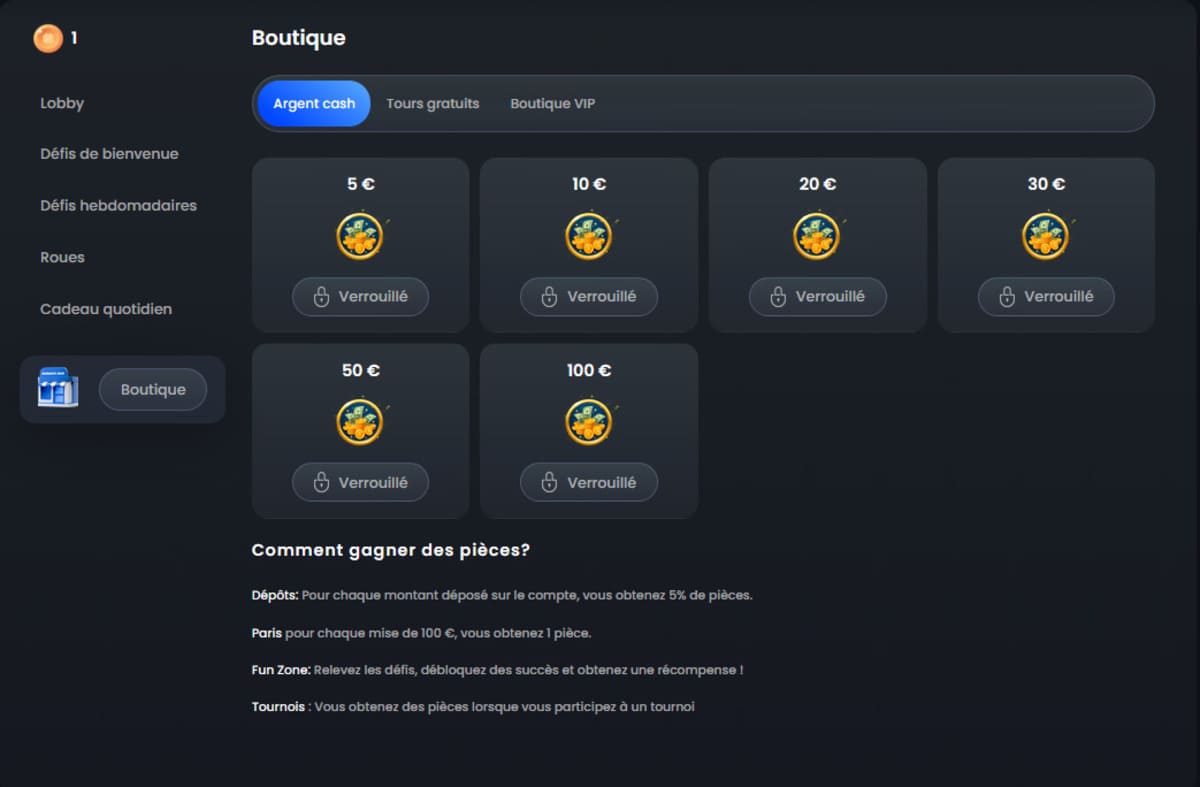Click the 30 € cash reward coin icon
This screenshot has width=1200, height=787.
point(1046,237)
